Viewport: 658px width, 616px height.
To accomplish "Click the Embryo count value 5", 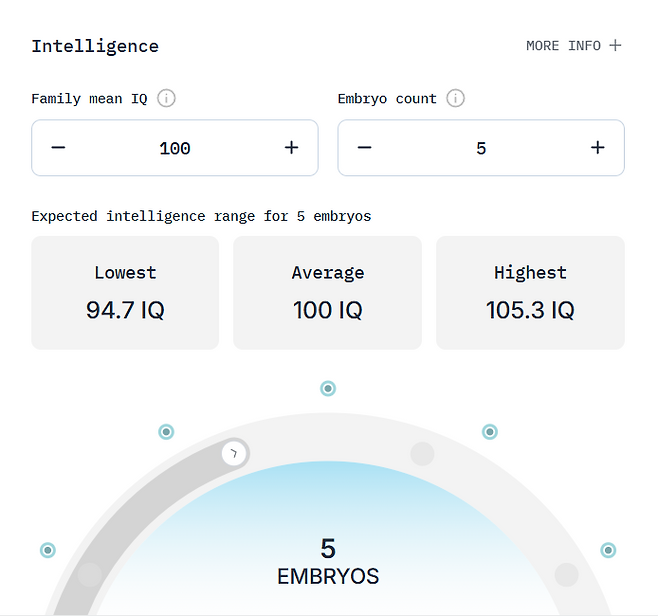I will 481,149.
